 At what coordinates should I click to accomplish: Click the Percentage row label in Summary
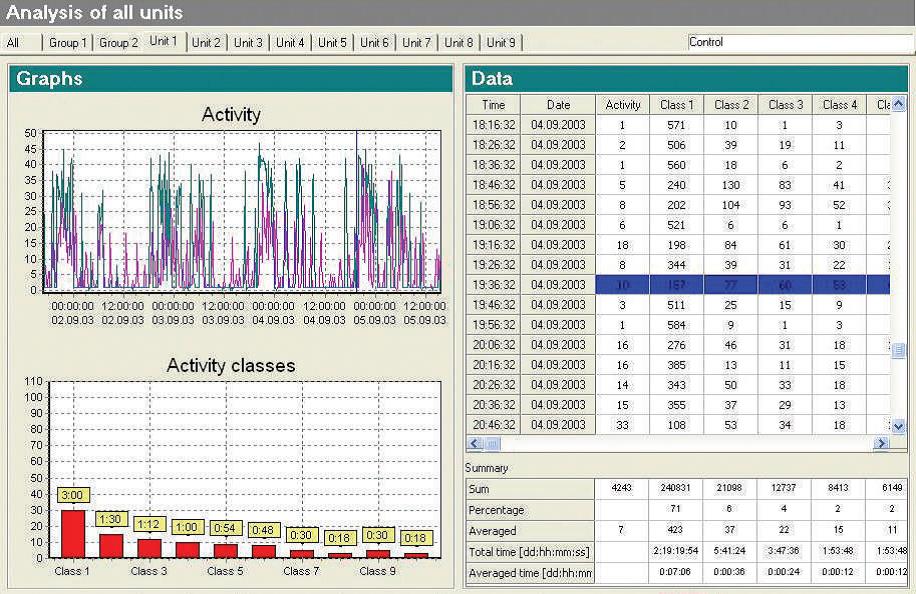pyautogui.click(x=530, y=510)
